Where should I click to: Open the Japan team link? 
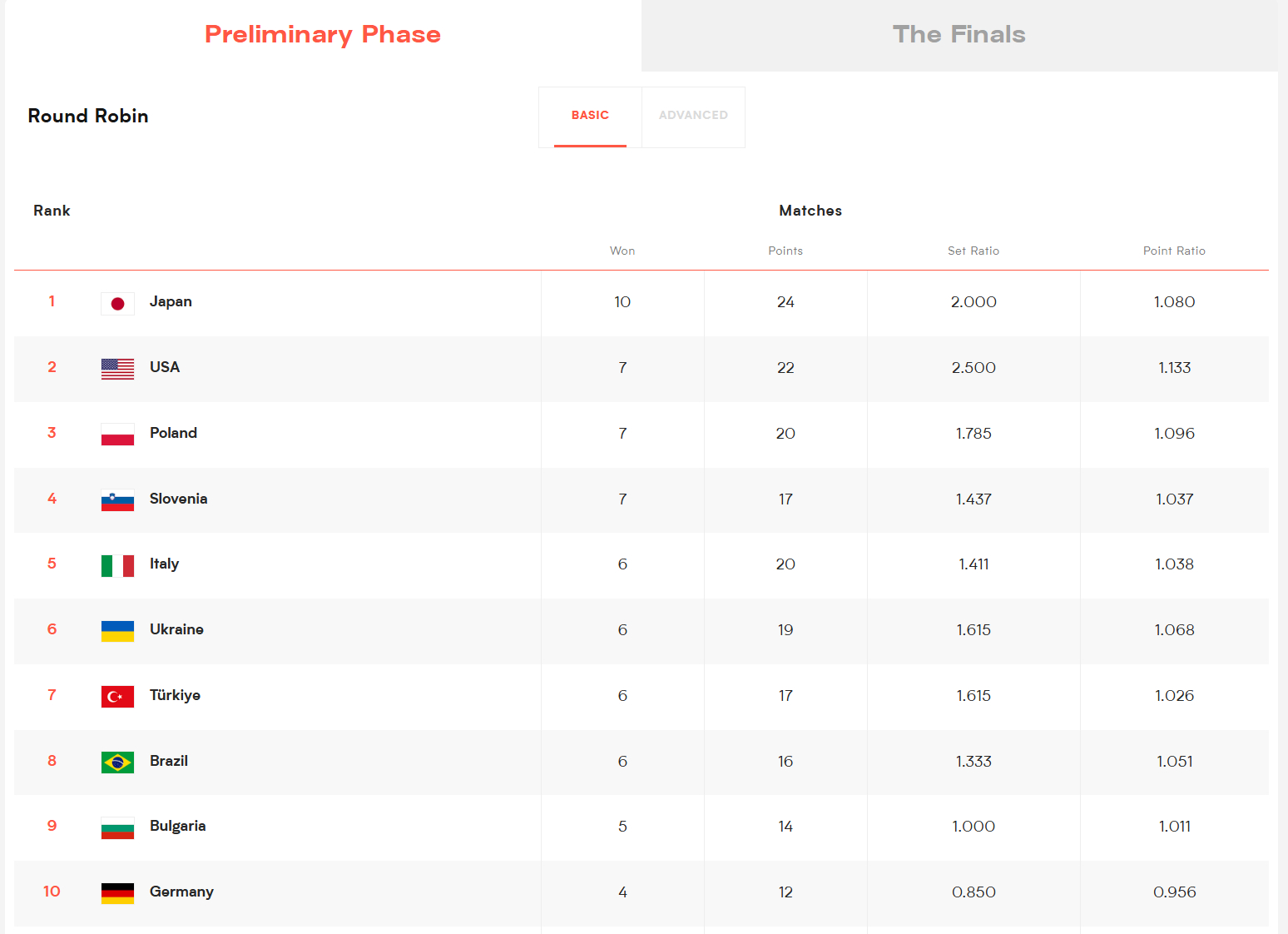(x=171, y=301)
